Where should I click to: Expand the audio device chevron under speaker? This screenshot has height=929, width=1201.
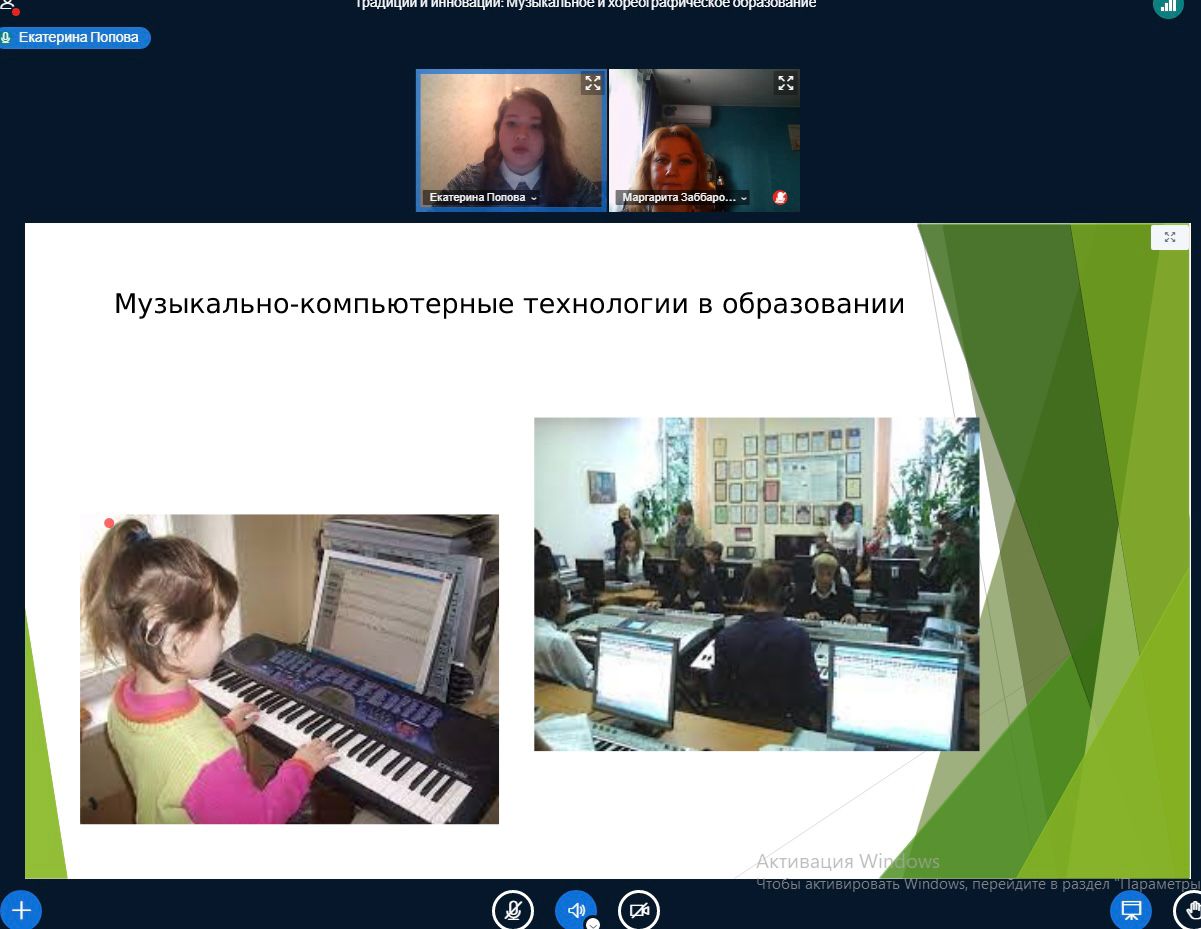(x=593, y=924)
